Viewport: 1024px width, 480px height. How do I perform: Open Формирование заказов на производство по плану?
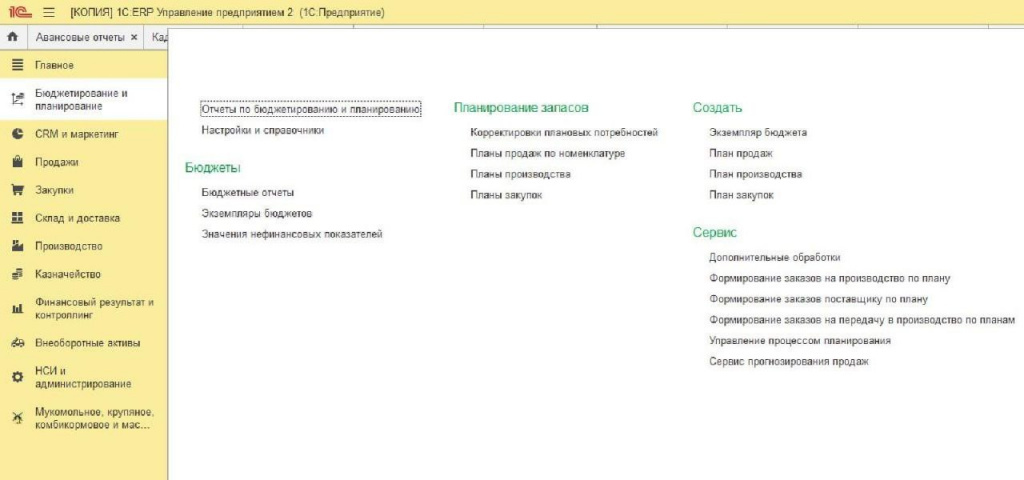(829, 279)
